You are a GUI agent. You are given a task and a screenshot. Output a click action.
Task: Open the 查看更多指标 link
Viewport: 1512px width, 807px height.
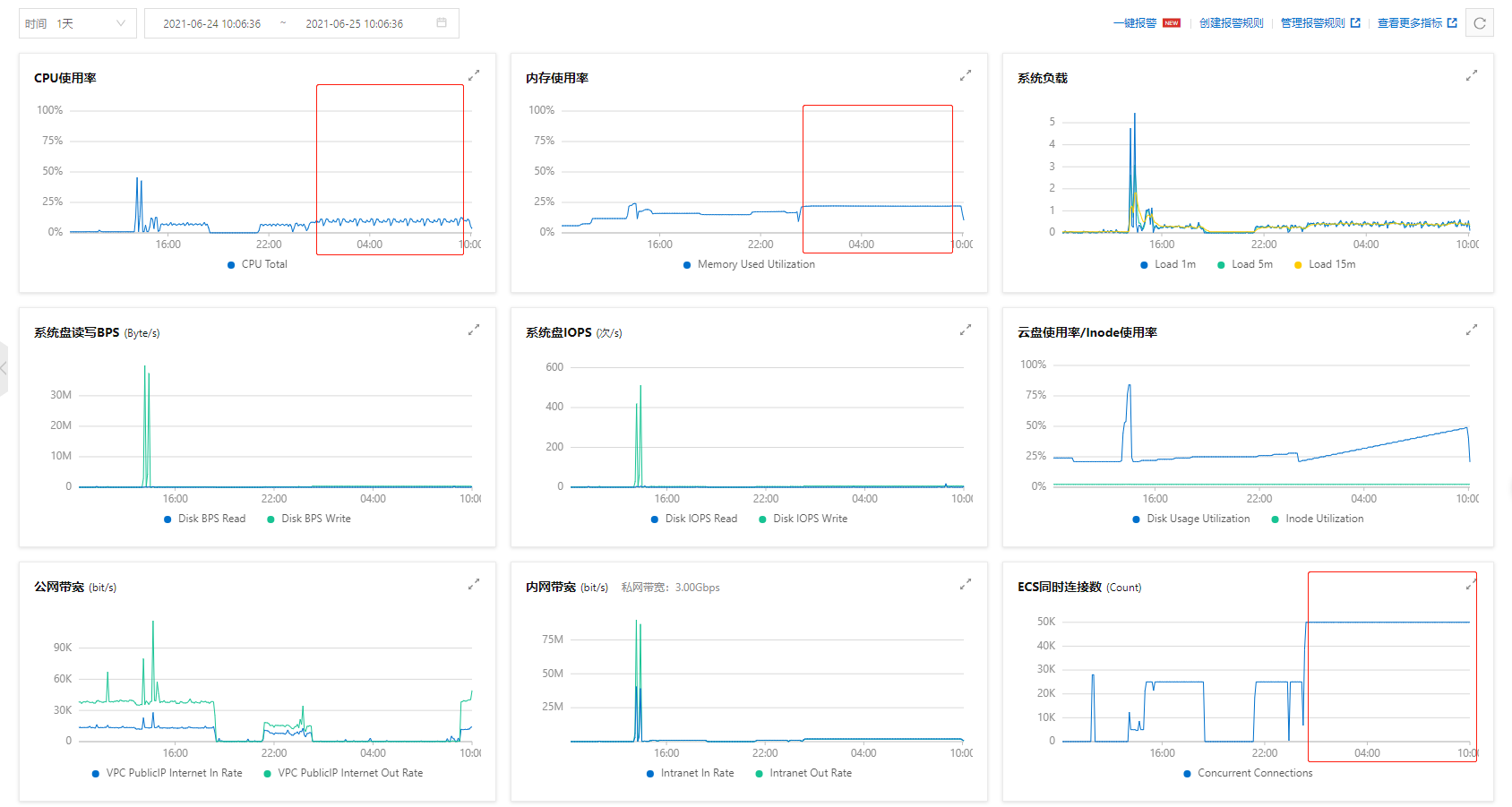tap(1410, 23)
